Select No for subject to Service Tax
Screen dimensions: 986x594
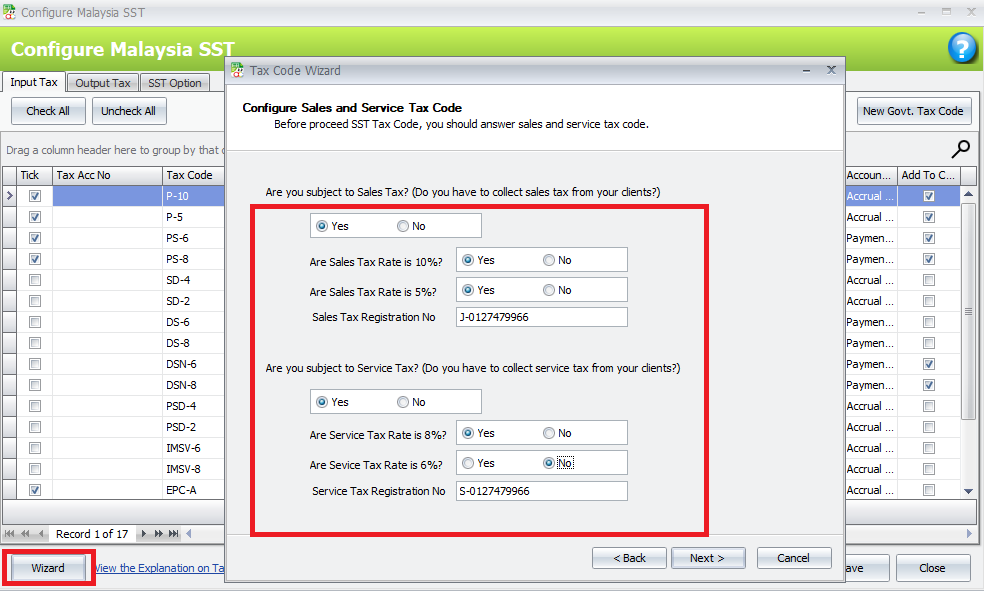pyautogui.click(x=403, y=402)
